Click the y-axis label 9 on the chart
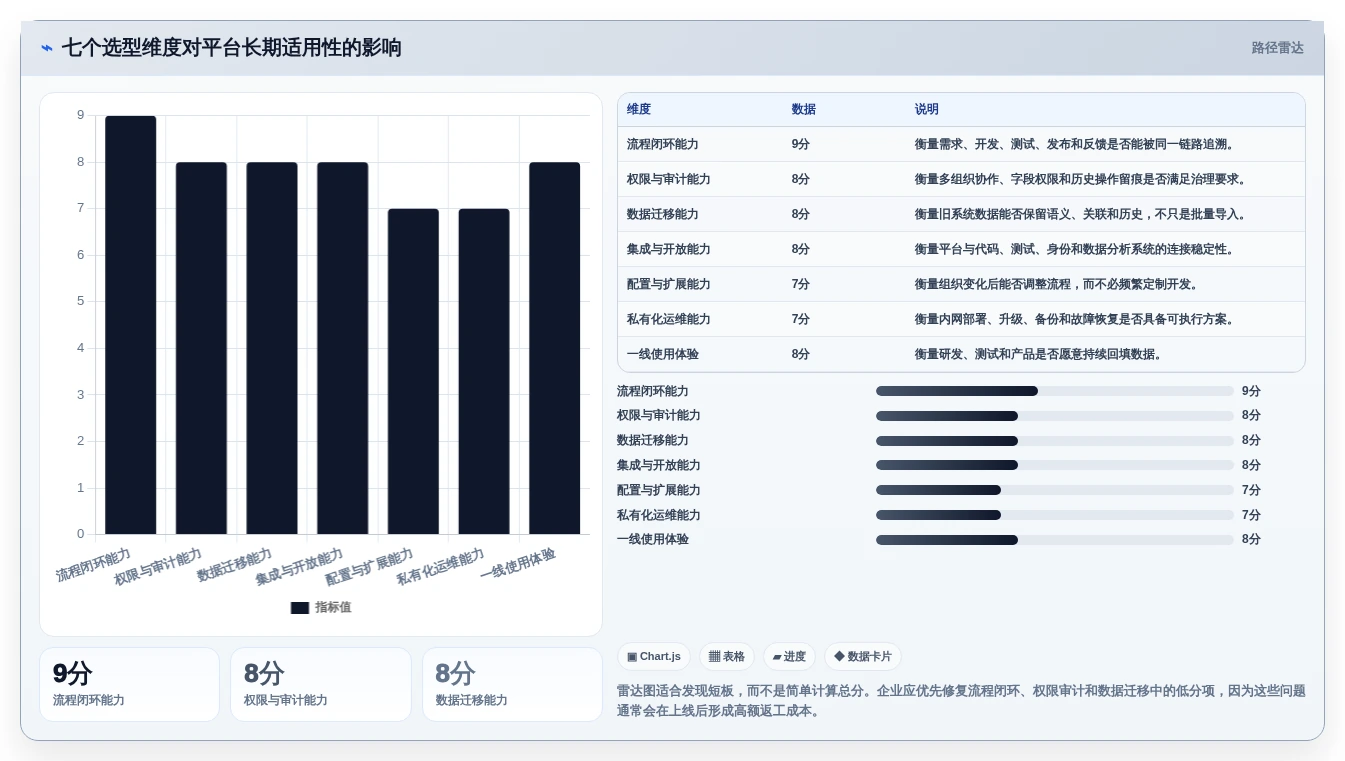This screenshot has height=761, width=1345. click(80, 115)
